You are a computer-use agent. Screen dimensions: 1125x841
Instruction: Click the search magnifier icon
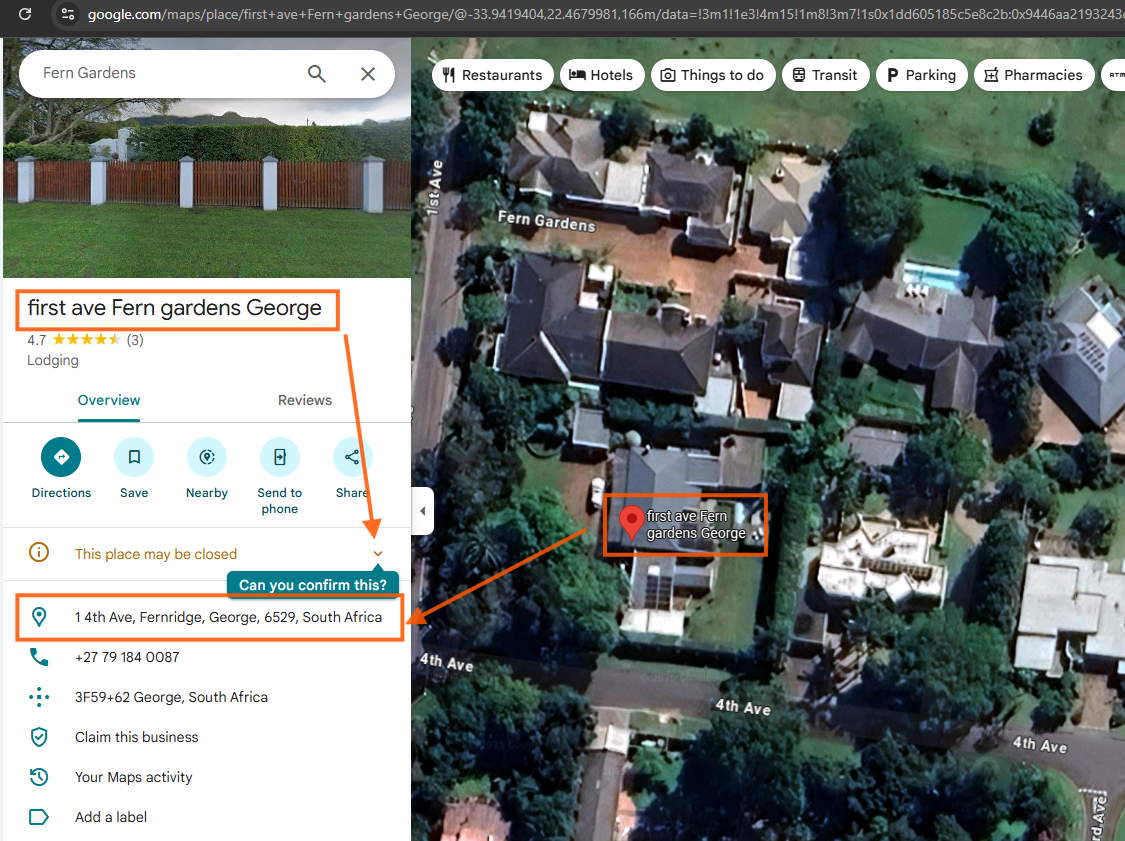coord(317,74)
